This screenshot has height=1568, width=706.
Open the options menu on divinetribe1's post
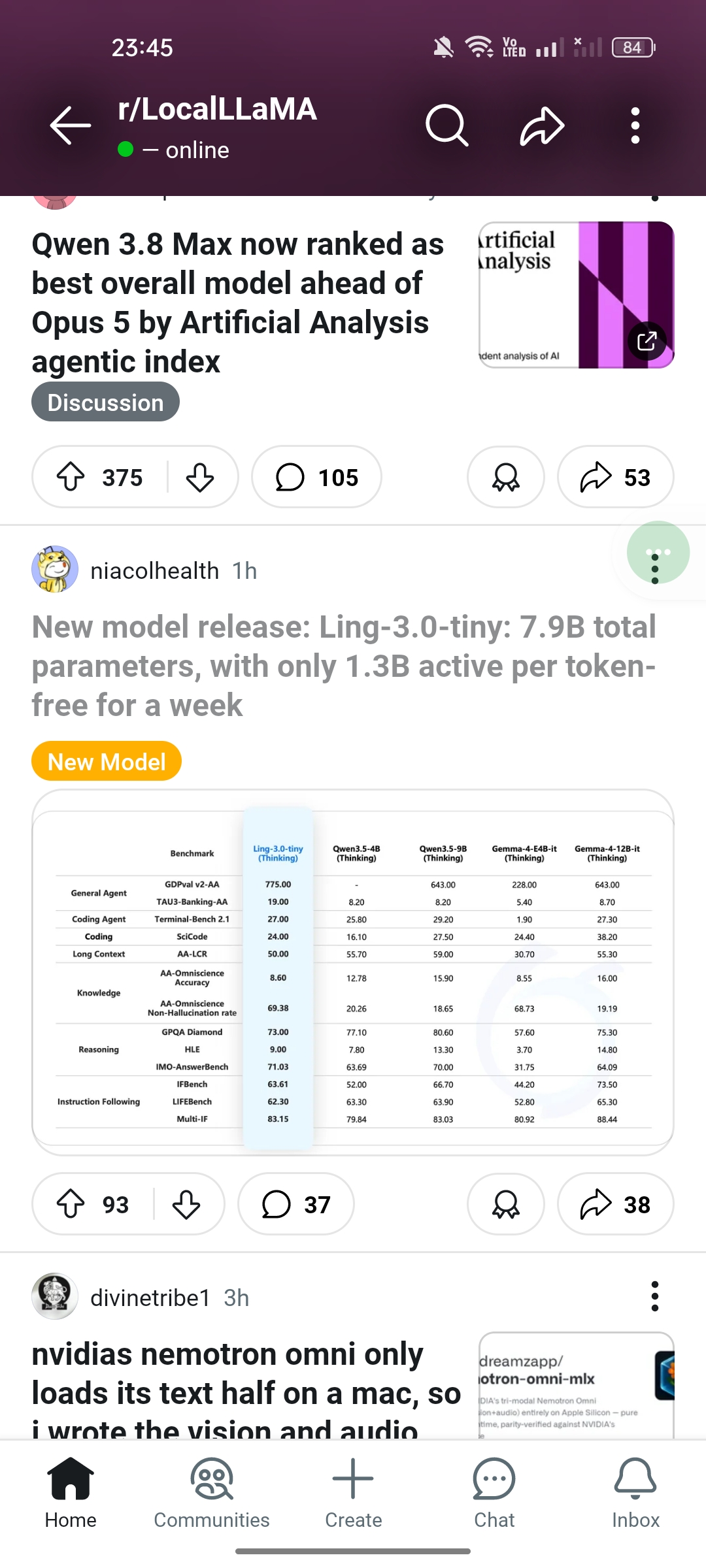[x=655, y=1296]
